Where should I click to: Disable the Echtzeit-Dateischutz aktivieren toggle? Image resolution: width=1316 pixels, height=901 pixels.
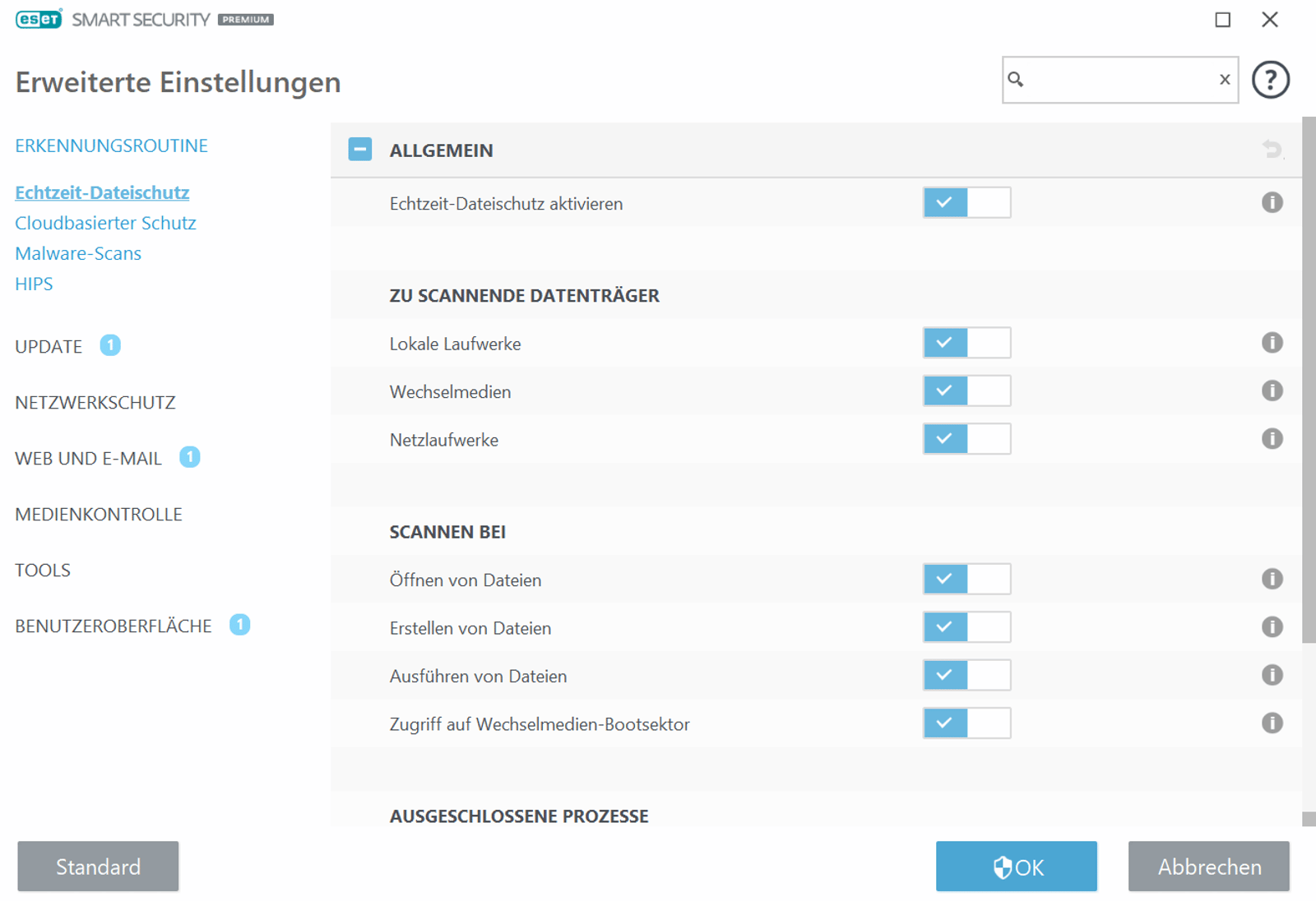(x=966, y=202)
